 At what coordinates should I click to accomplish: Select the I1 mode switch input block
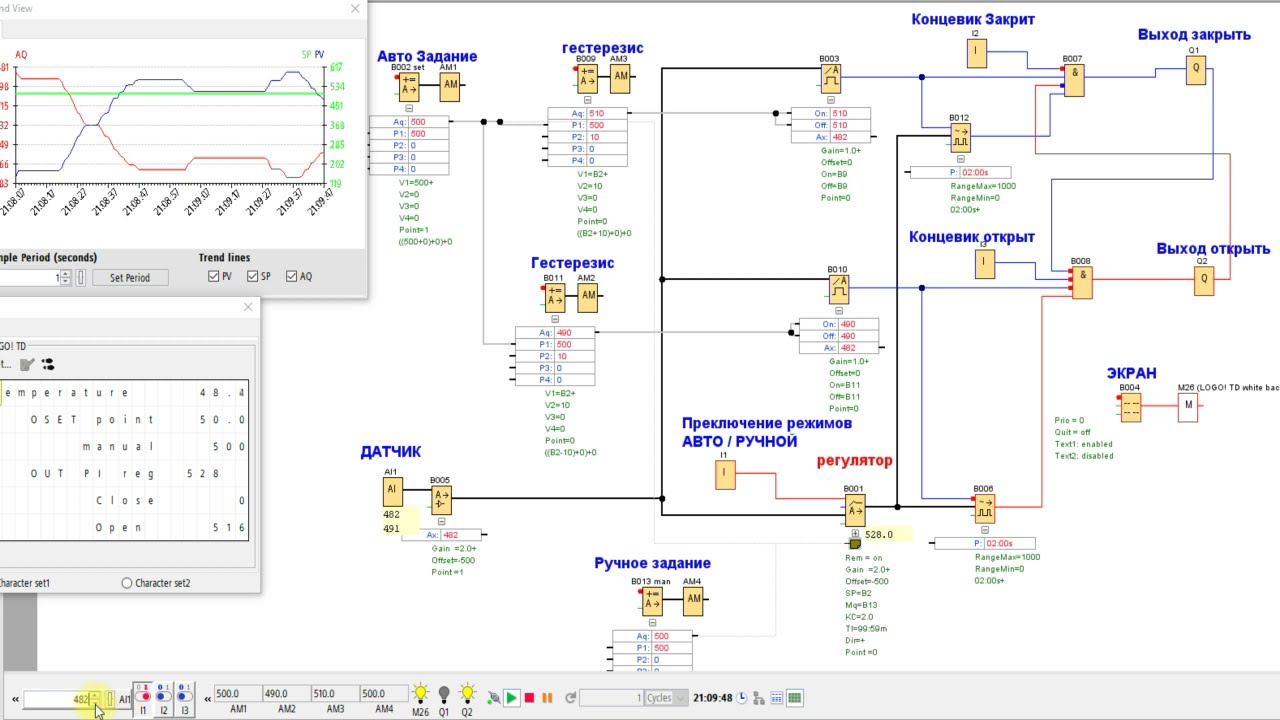(x=725, y=474)
